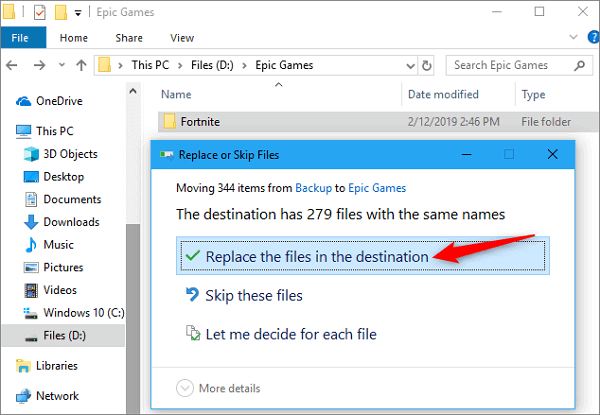600x415 pixels.
Task: Choose Skip these files option
Action: (x=253, y=295)
